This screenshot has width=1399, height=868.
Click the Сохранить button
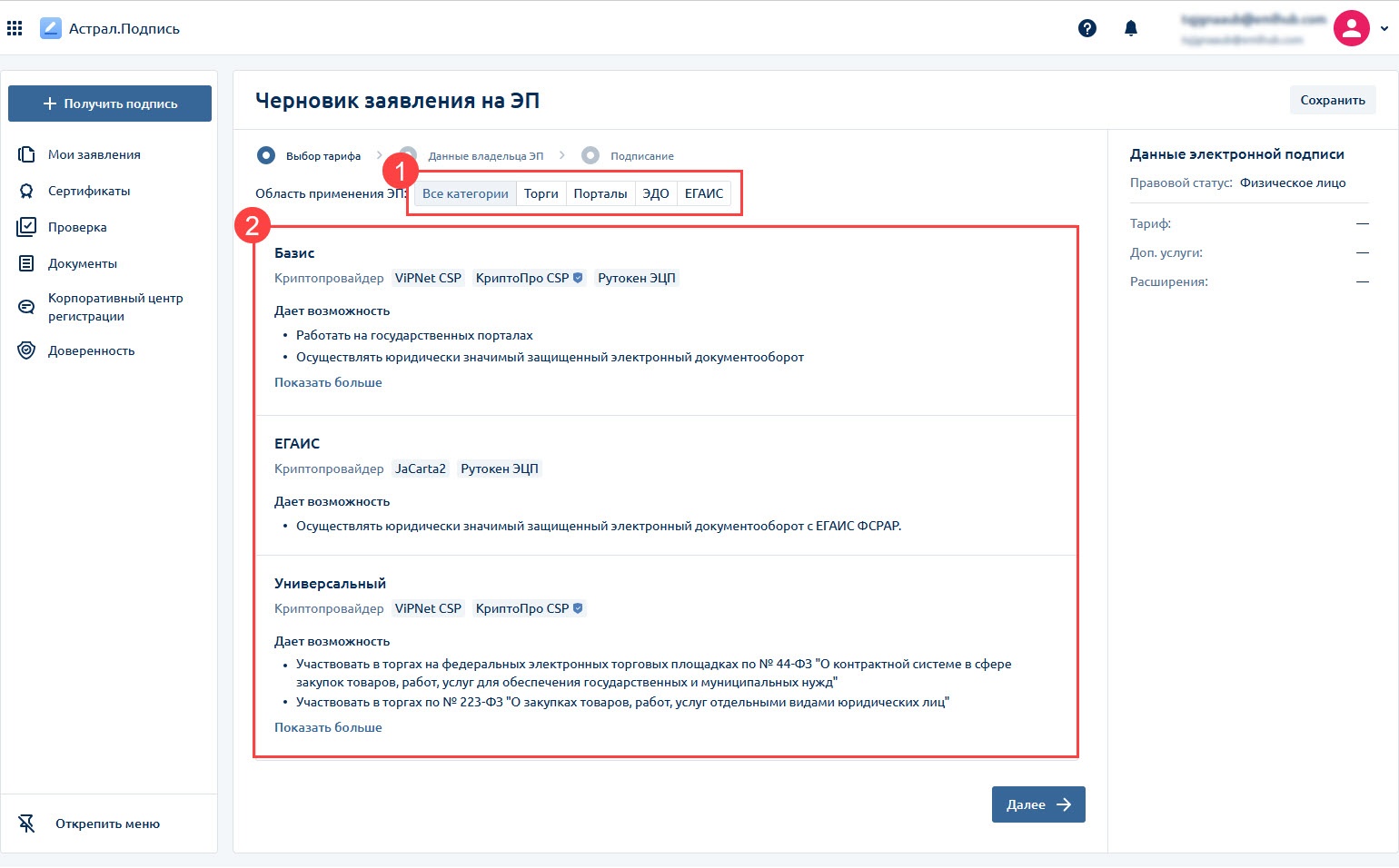(x=1333, y=100)
